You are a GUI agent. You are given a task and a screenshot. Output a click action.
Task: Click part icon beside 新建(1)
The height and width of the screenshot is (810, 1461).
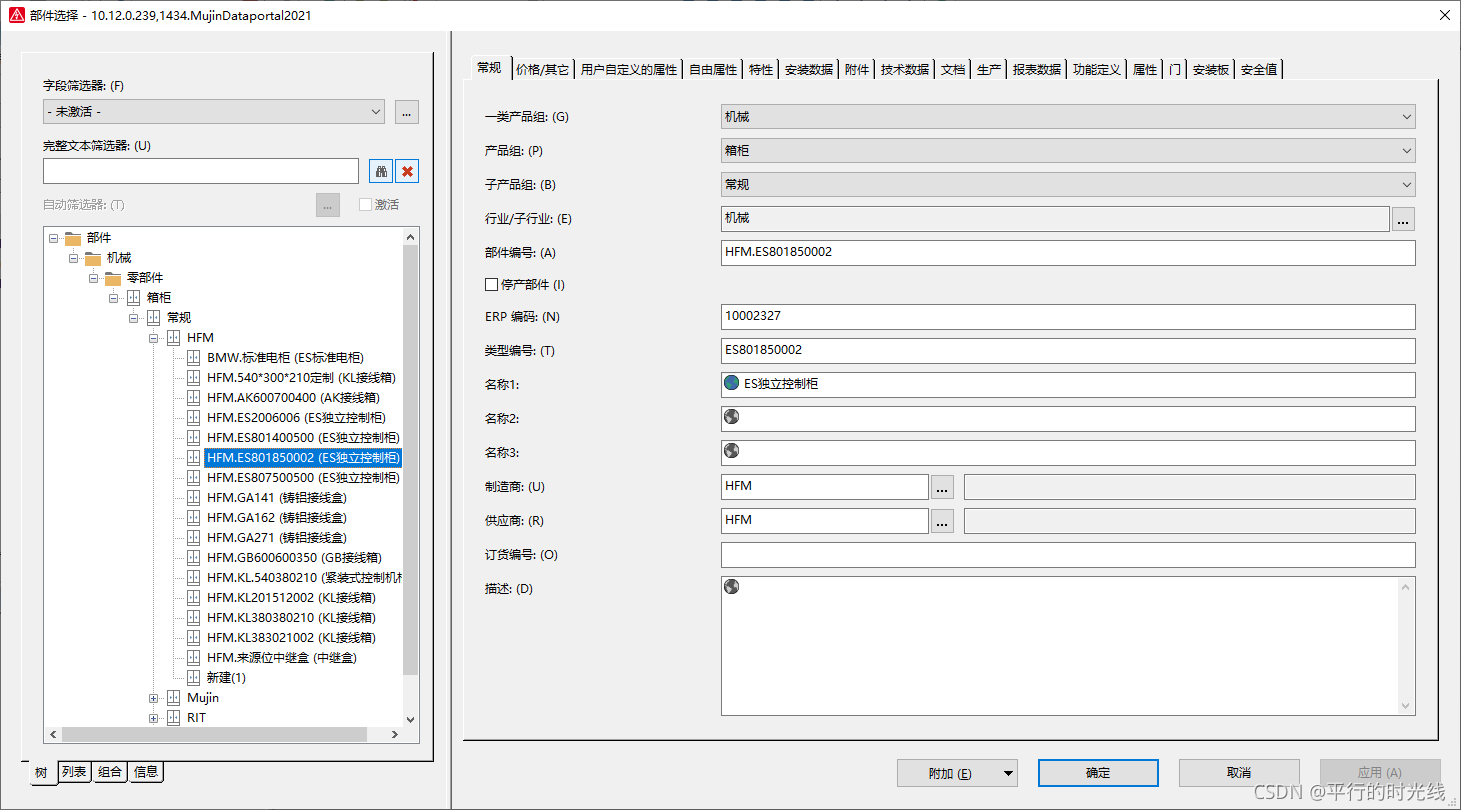pos(193,677)
